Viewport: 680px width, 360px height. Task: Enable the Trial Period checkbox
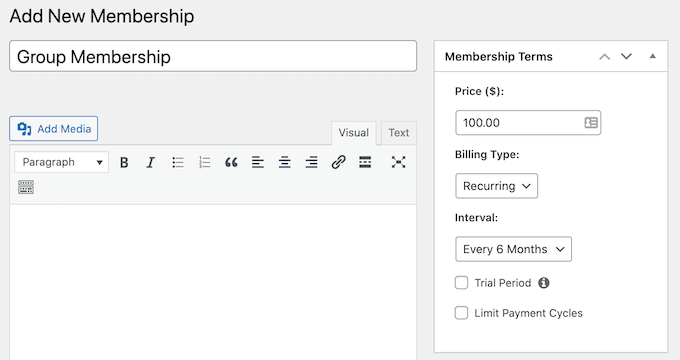[461, 283]
